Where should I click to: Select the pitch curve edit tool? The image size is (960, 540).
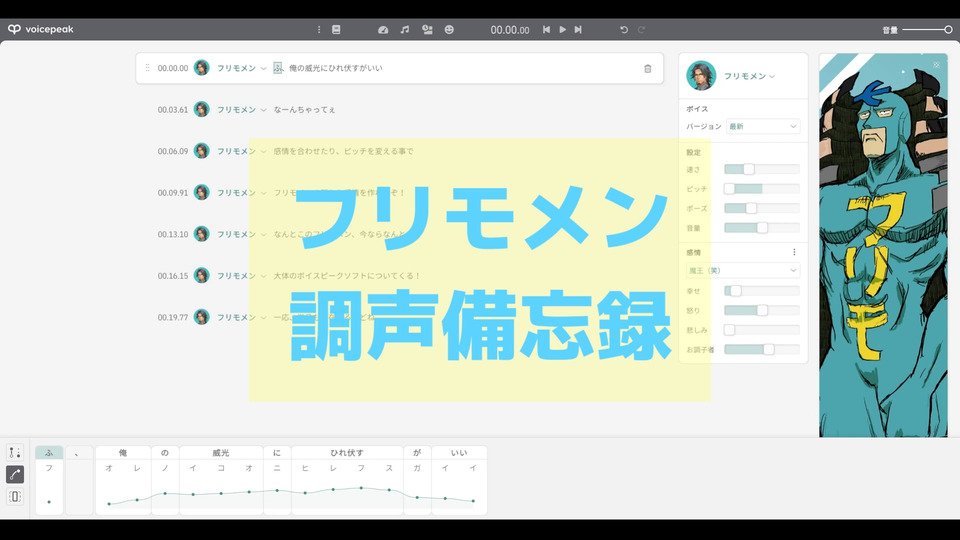15,474
